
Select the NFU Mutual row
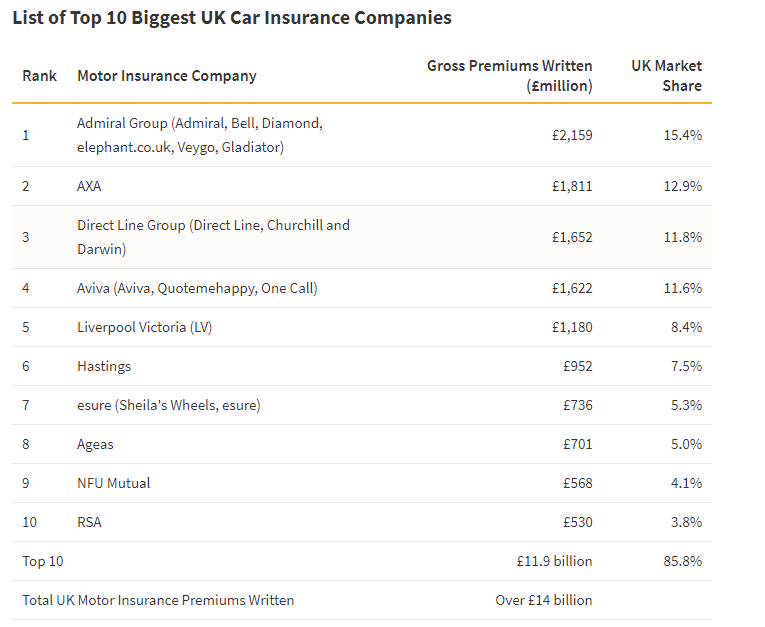[x=362, y=484]
